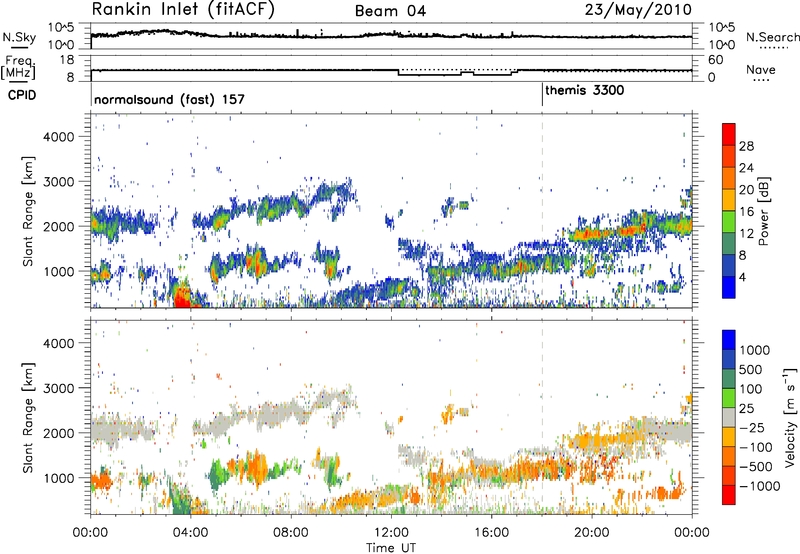Click the 'Power [dB]' color bar title
Viewport: 800px width, 554px height.
click(763, 211)
